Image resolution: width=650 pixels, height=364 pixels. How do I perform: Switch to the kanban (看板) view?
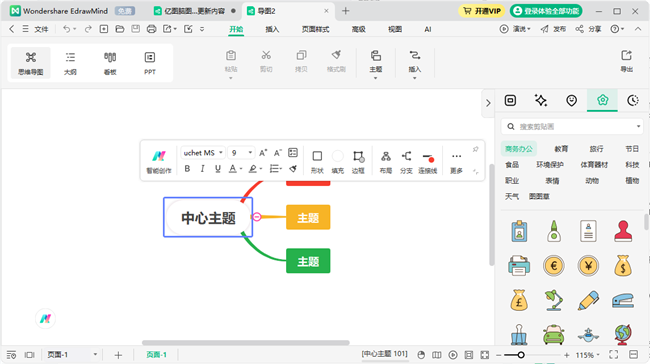110,63
